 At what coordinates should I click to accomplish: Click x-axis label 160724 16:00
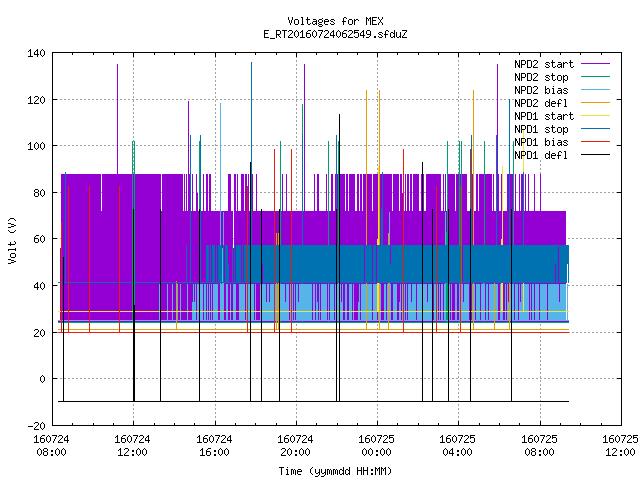(x=214, y=446)
